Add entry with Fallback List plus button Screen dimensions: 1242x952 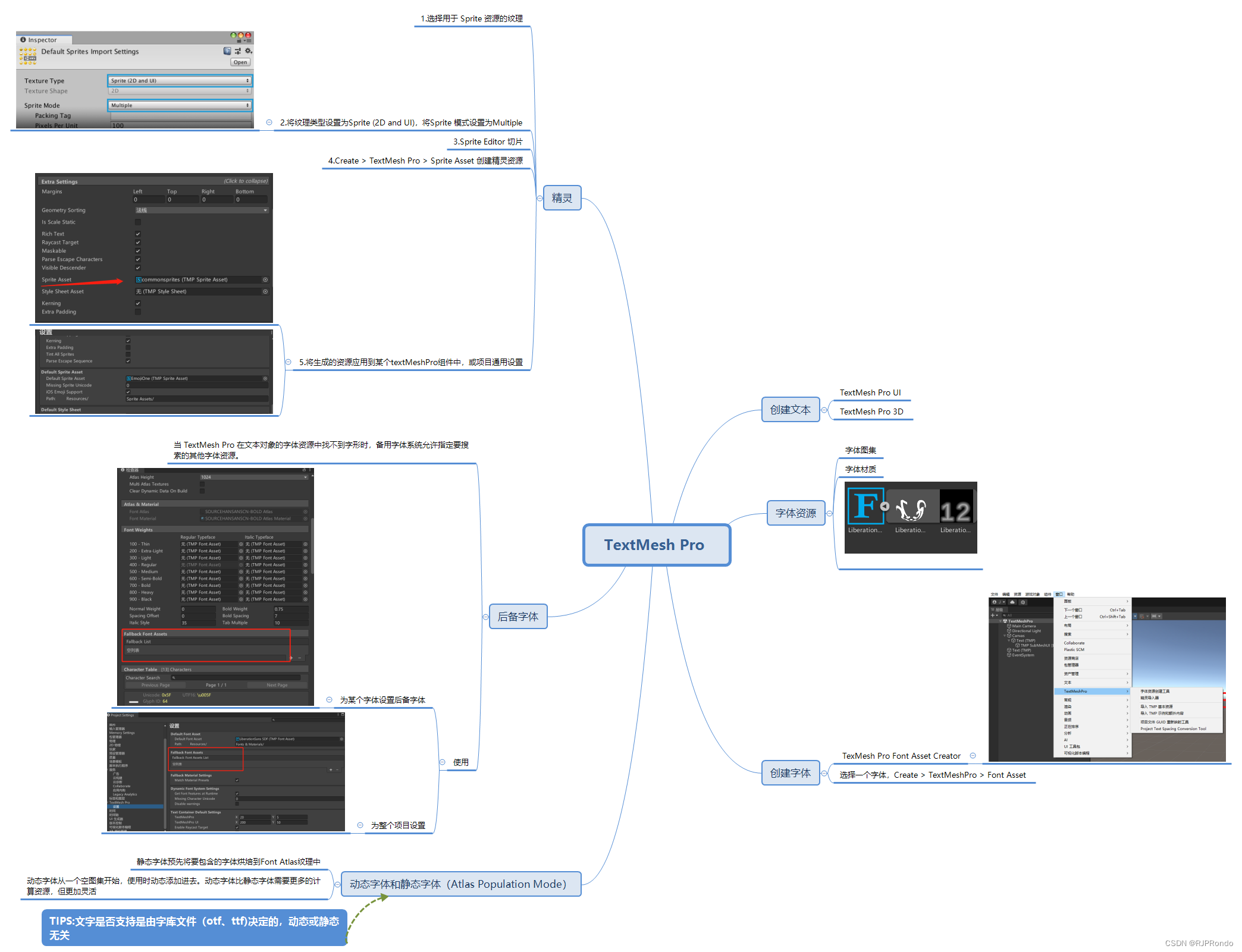(291, 658)
